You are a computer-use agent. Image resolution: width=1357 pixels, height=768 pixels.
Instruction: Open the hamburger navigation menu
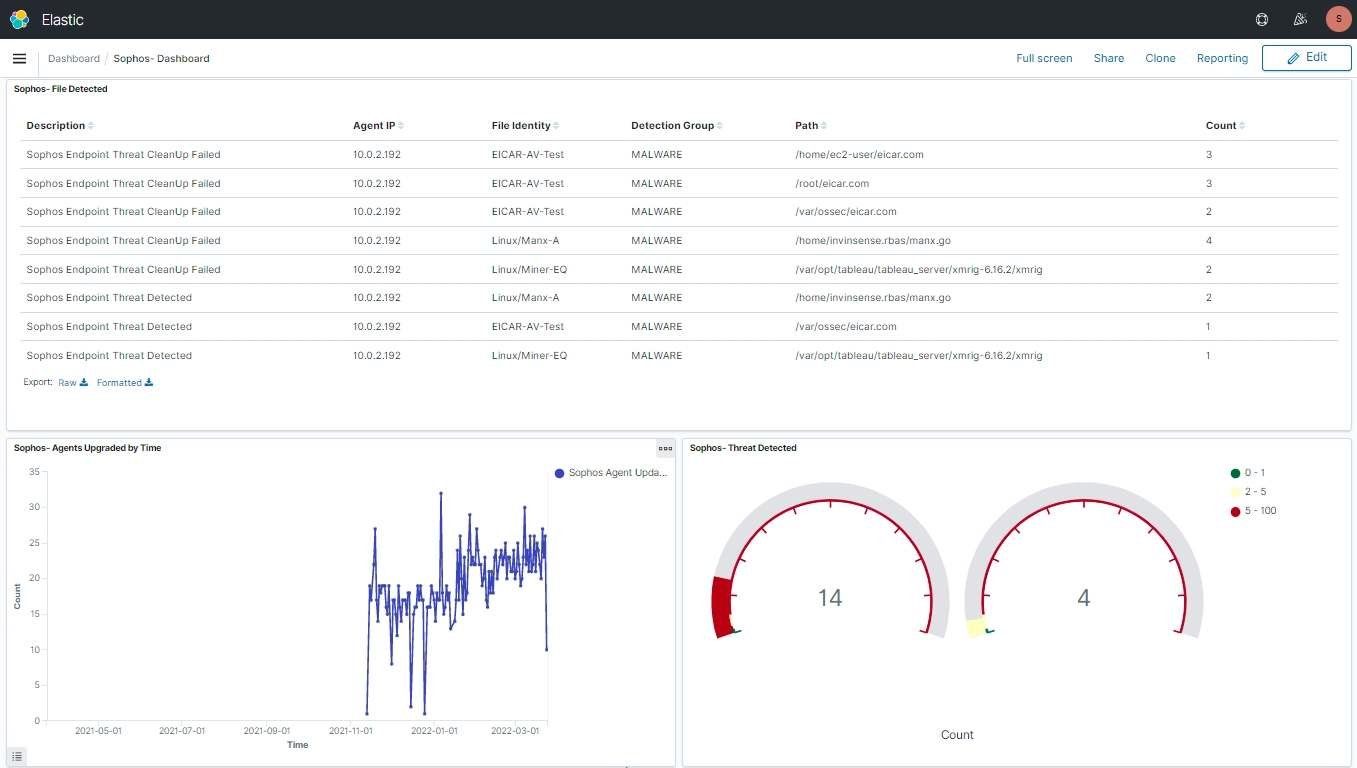(19, 59)
